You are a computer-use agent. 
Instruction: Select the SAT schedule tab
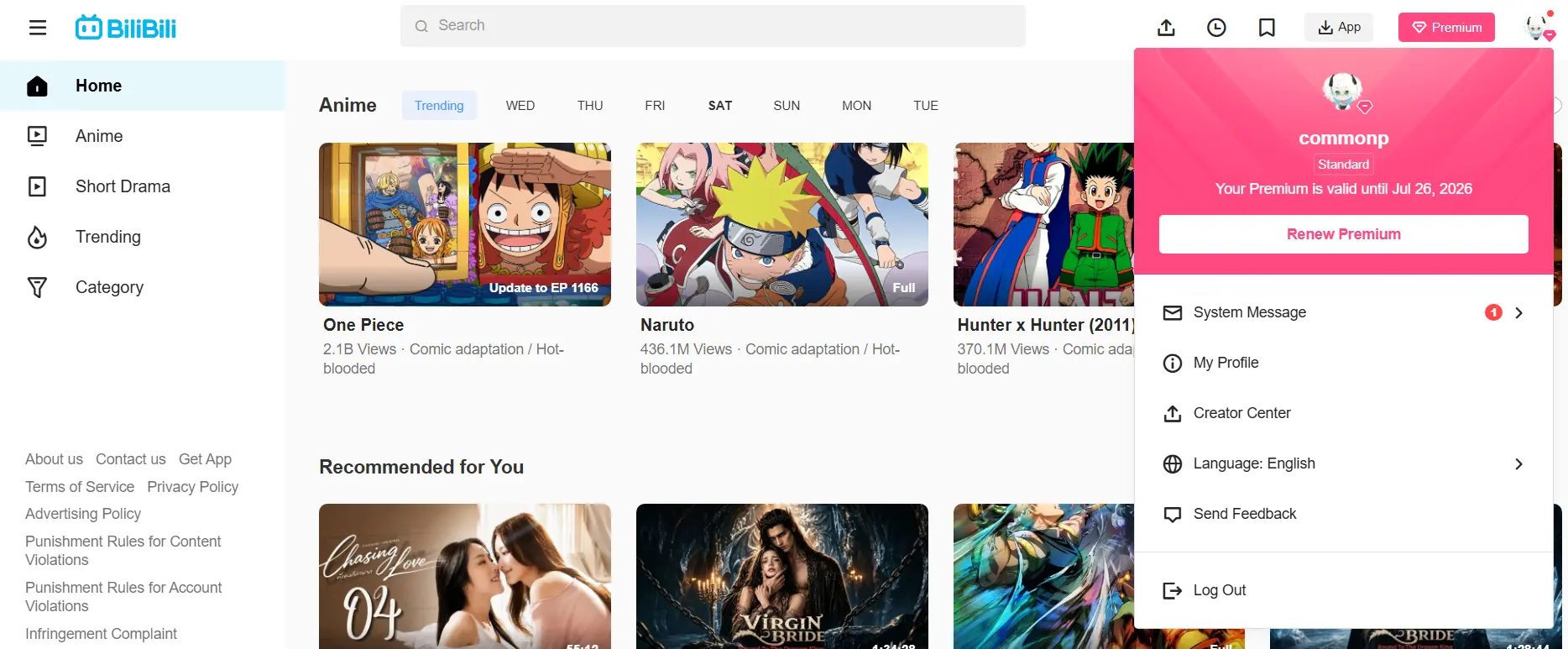(720, 105)
